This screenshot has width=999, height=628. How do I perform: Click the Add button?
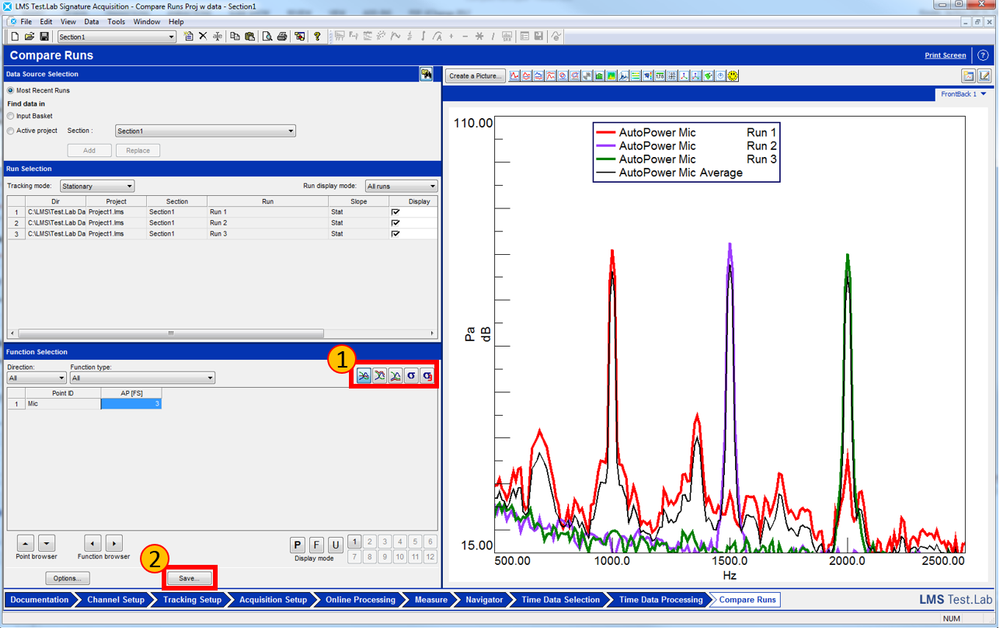tap(89, 150)
